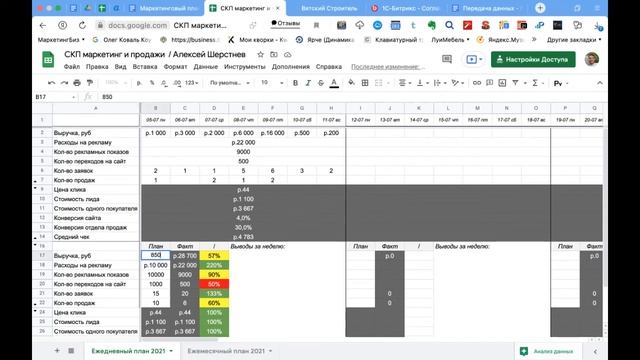Open the Данные menu
The height and width of the screenshot is (360, 640).
click(x=206, y=67)
